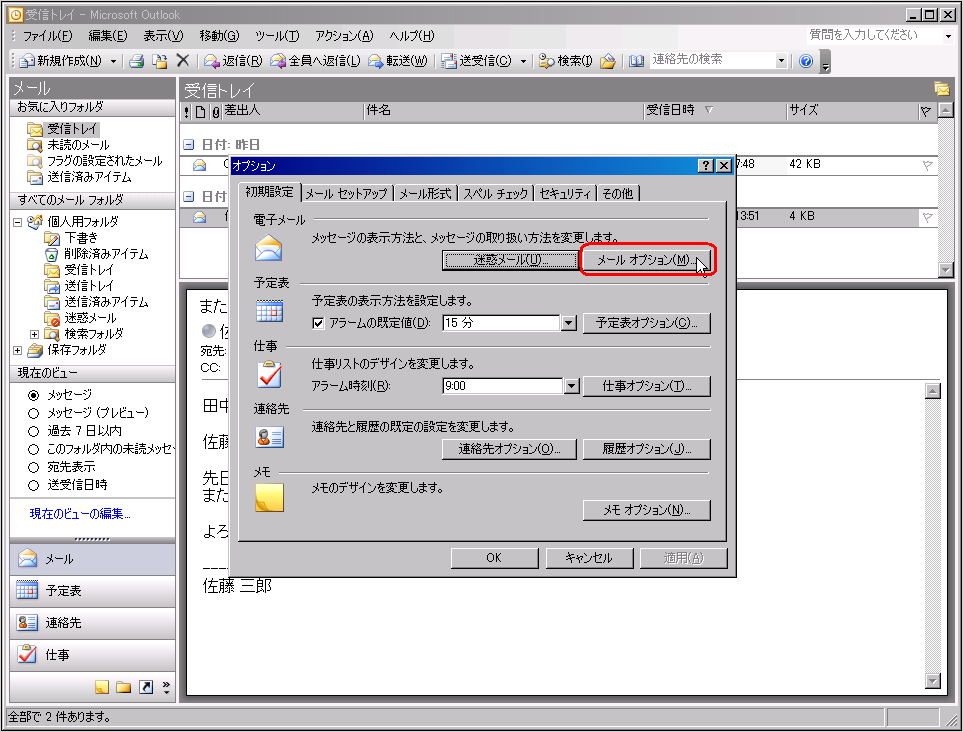Toggle the アラームの既定値 checkbox
963x732 pixels.
pos(318,323)
